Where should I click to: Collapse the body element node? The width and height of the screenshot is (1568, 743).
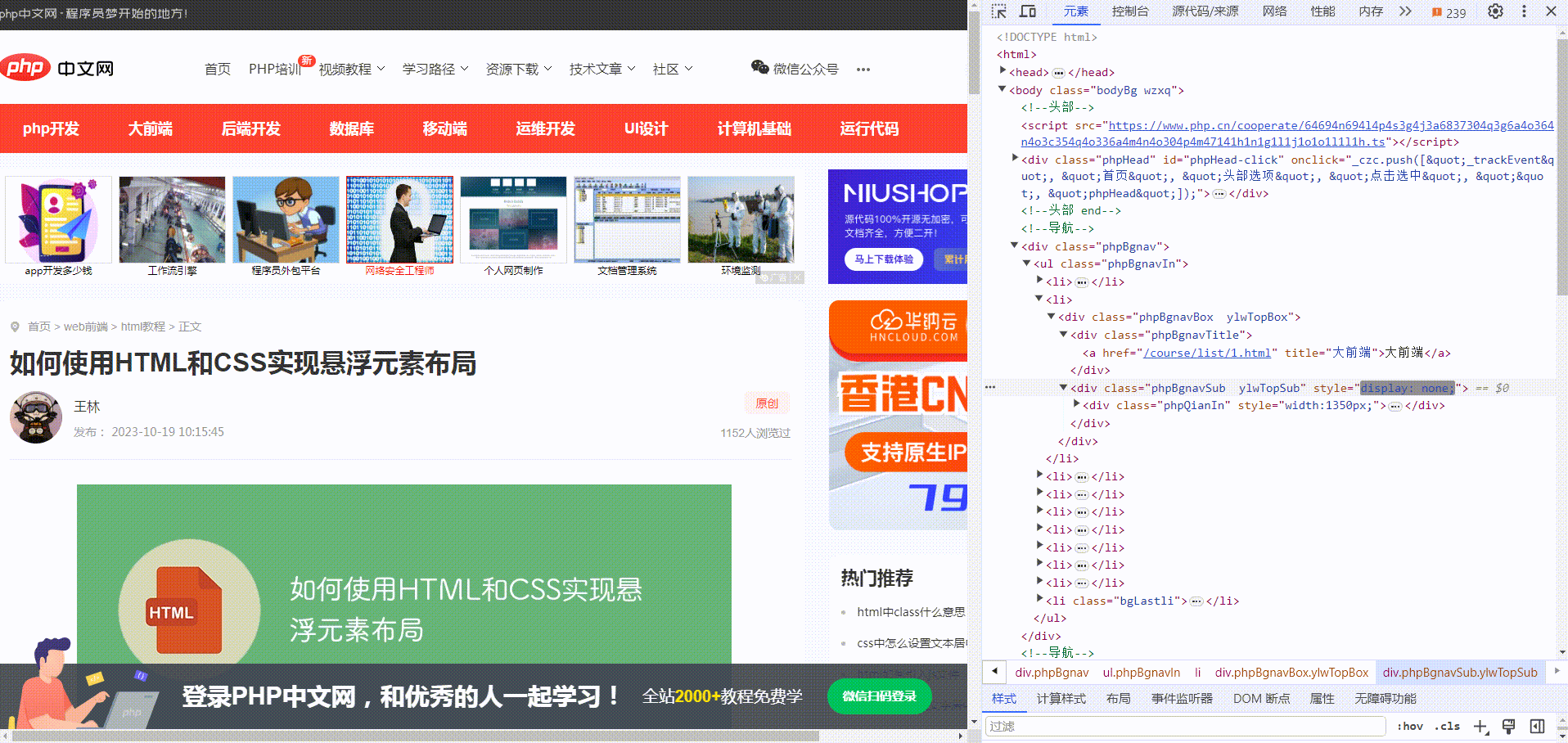[1003, 89]
